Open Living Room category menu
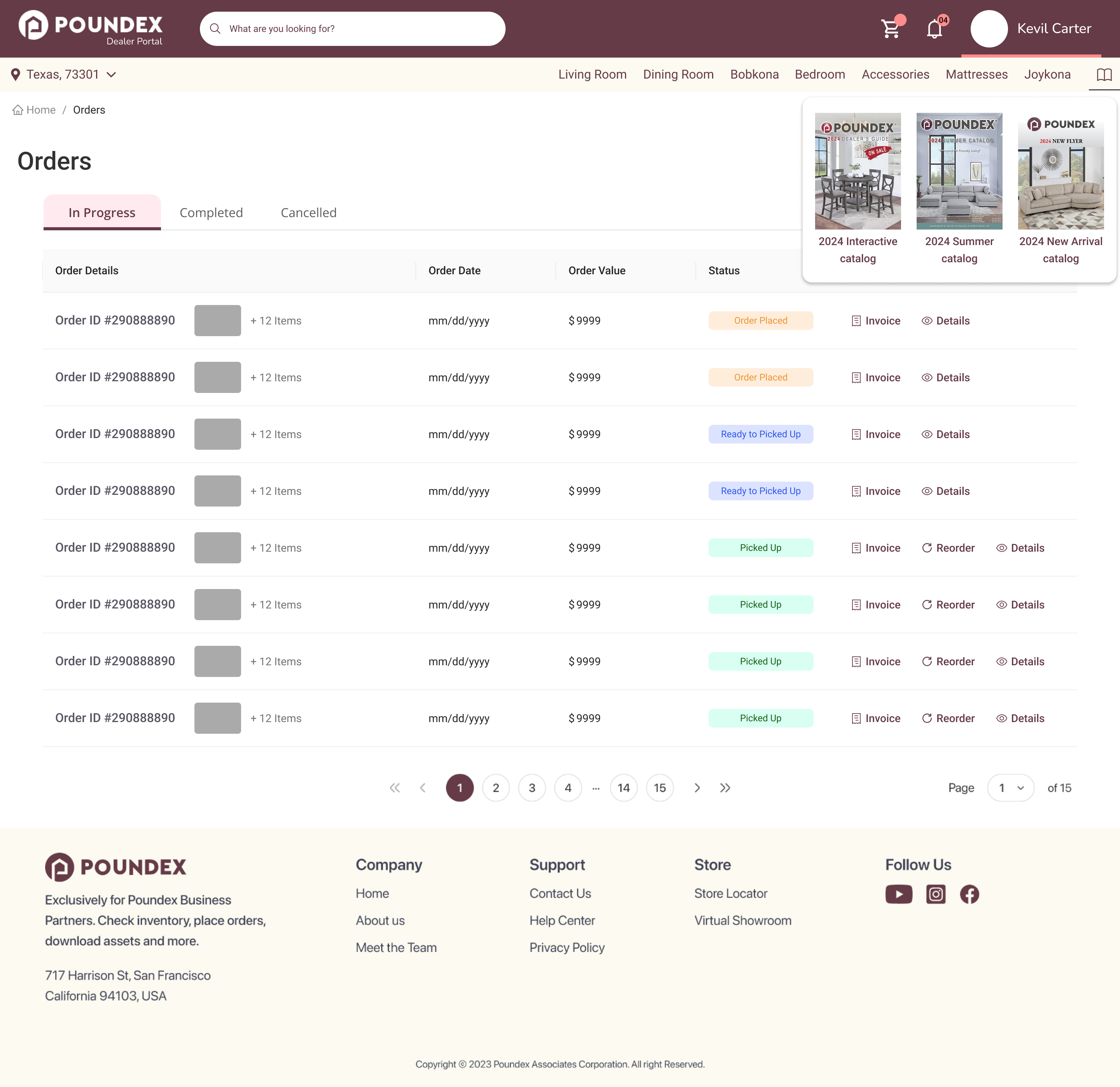1120x1087 pixels. tap(592, 74)
